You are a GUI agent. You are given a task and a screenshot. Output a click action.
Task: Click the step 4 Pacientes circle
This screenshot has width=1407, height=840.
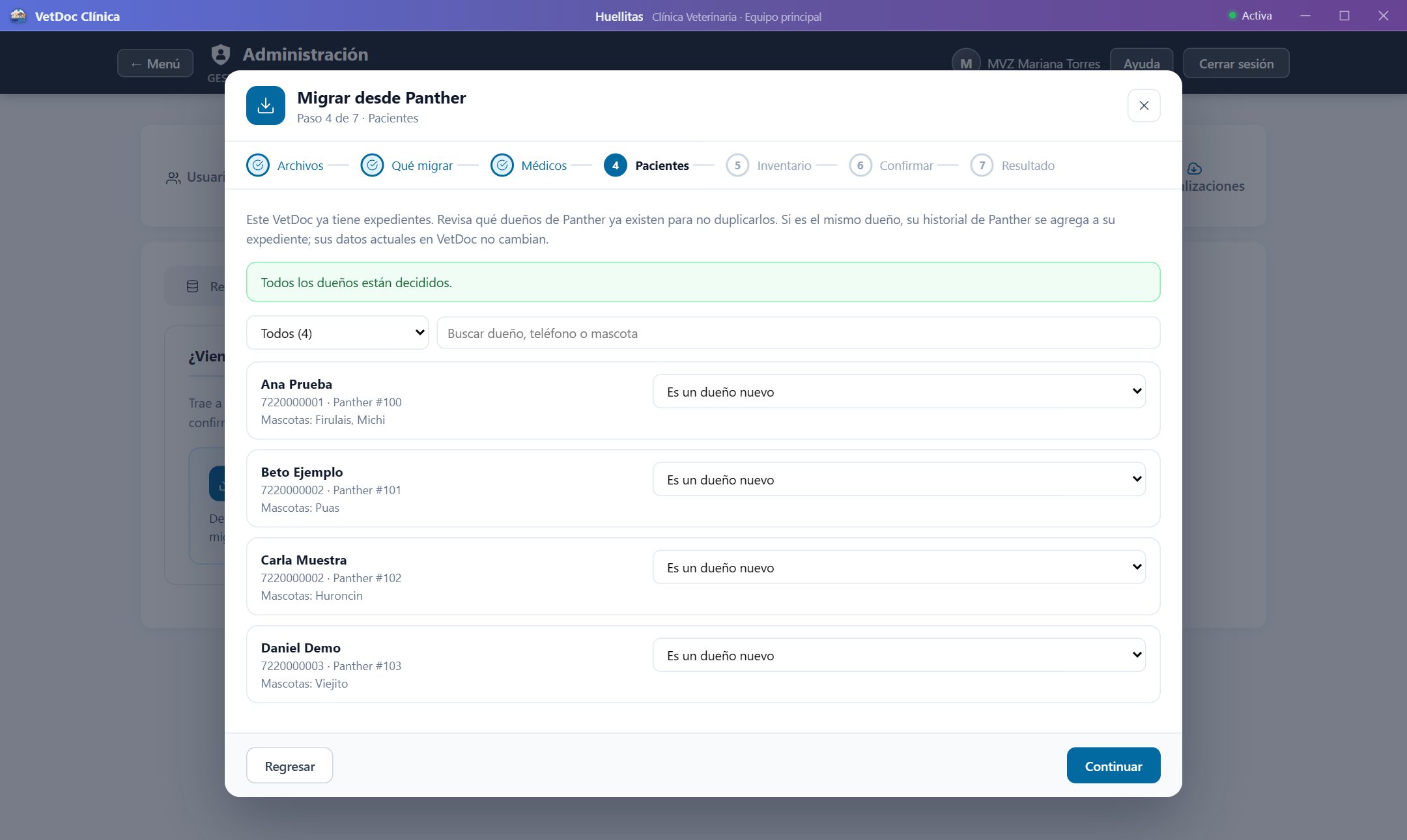[x=616, y=165]
